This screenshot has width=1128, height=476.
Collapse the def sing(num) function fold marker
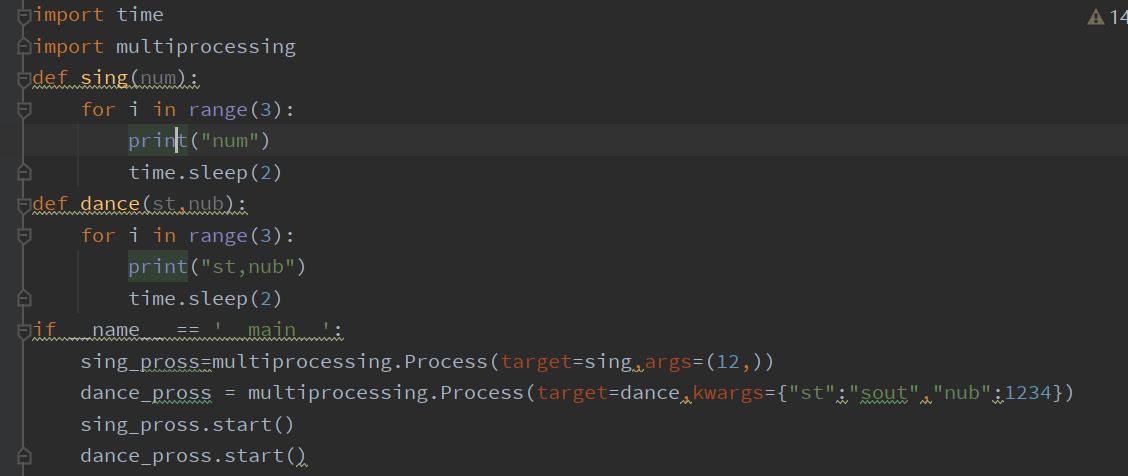point(25,78)
